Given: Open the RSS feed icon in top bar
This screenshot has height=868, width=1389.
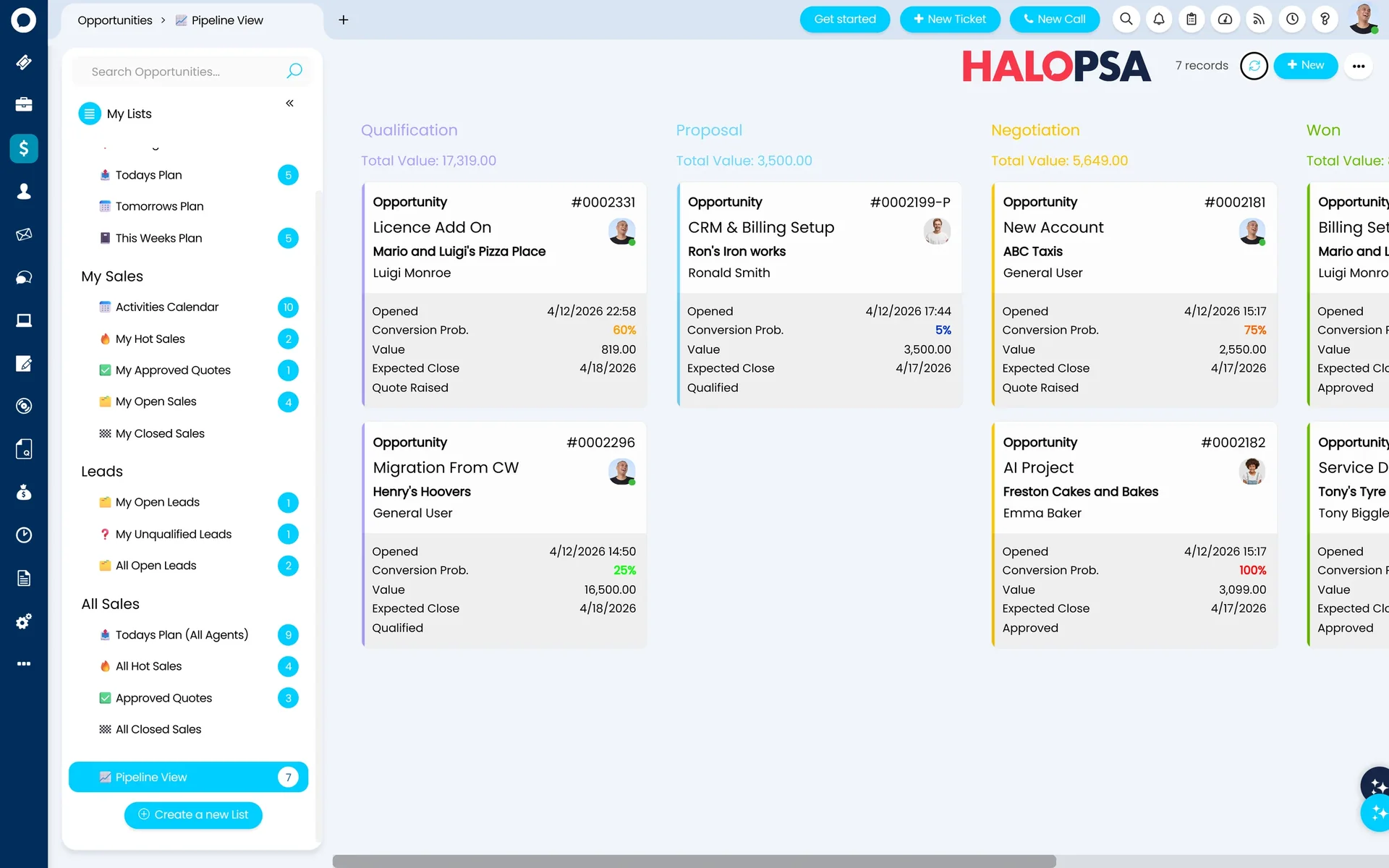Looking at the screenshot, I should (x=1259, y=20).
